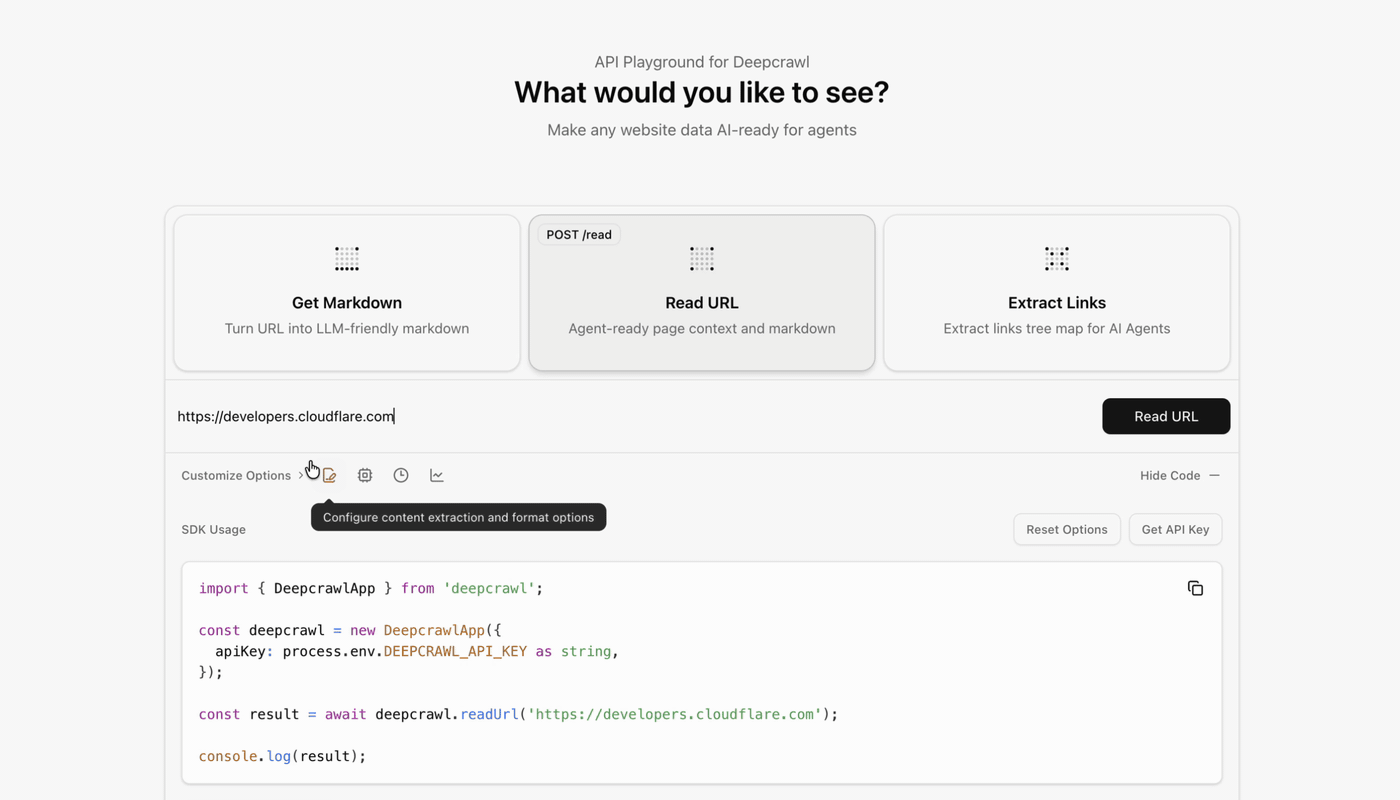The image size is (1400, 800).
Task: Click the POST /read badge
Action: [x=579, y=234]
